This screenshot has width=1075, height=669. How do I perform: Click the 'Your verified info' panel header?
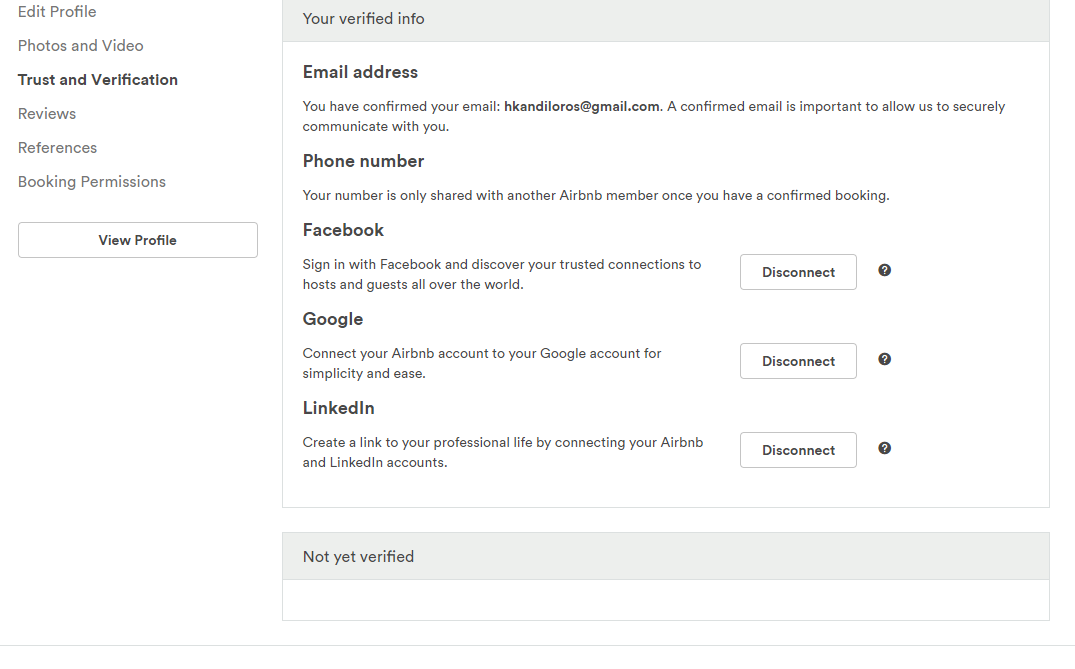[364, 19]
